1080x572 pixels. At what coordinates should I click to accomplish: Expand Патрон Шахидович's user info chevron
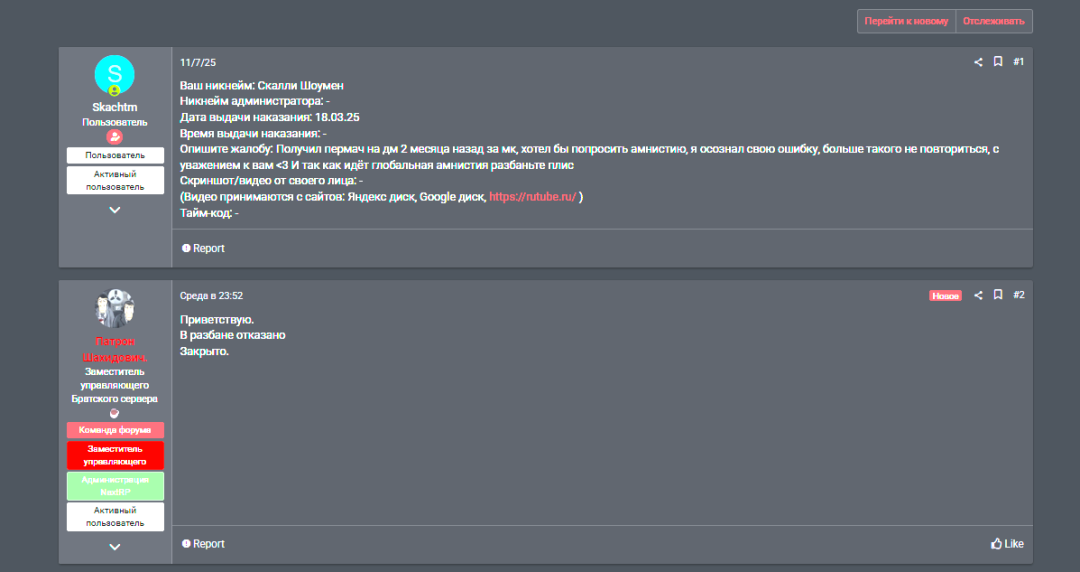115,547
